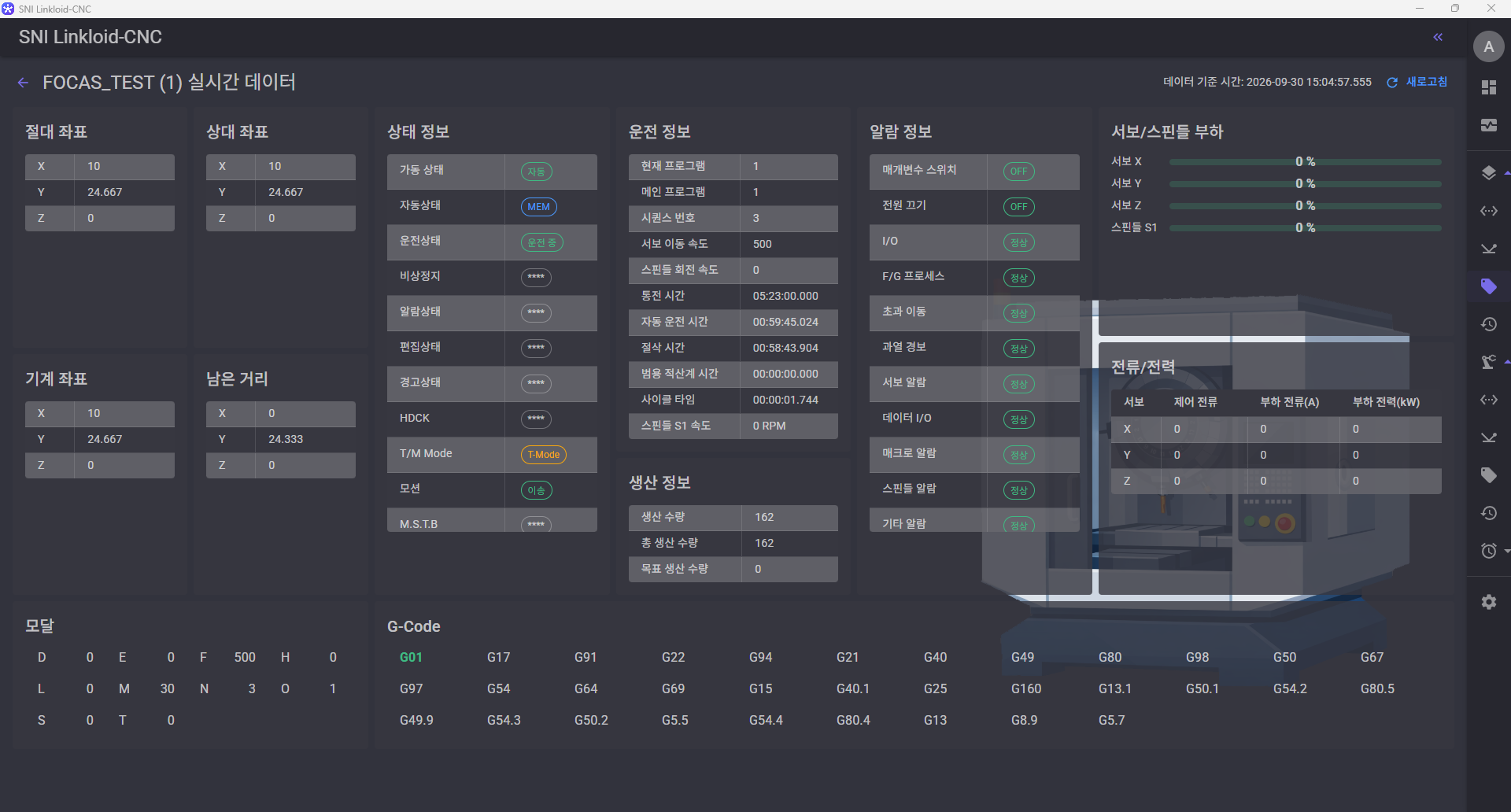
Task: Click the G54 code entry
Action: pyautogui.click(x=498, y=688)
